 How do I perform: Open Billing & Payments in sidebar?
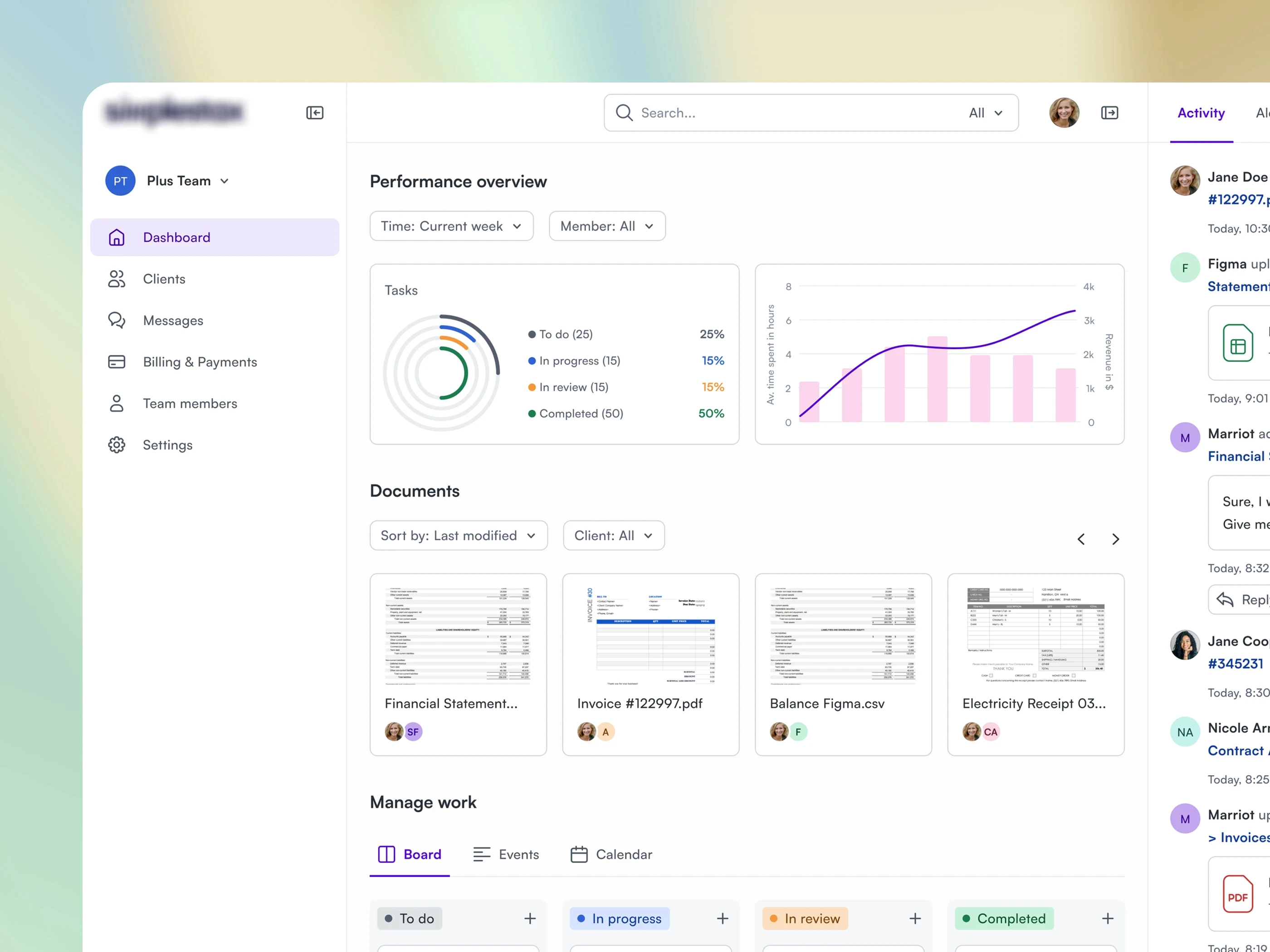215,361
